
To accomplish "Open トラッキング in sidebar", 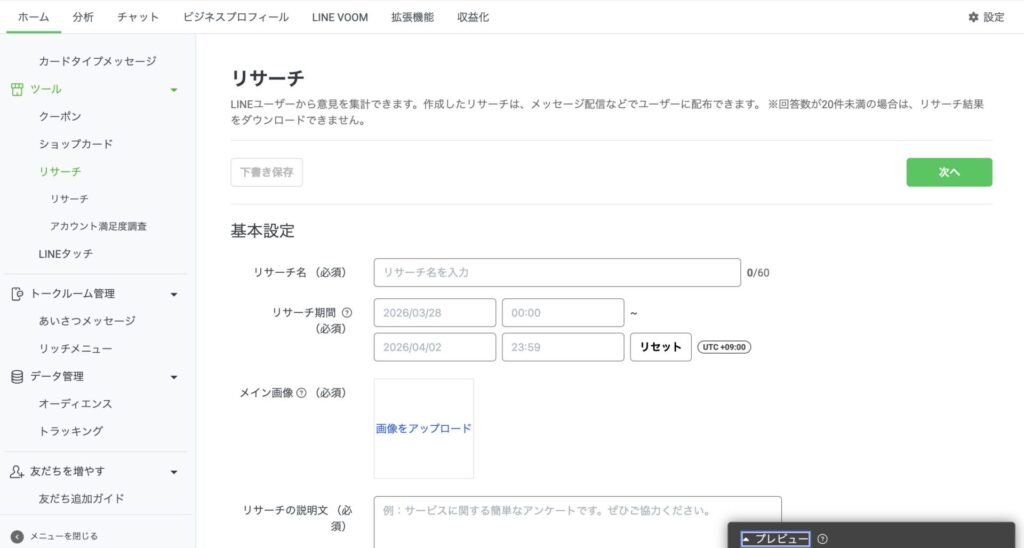I will [x=71, y=431].
